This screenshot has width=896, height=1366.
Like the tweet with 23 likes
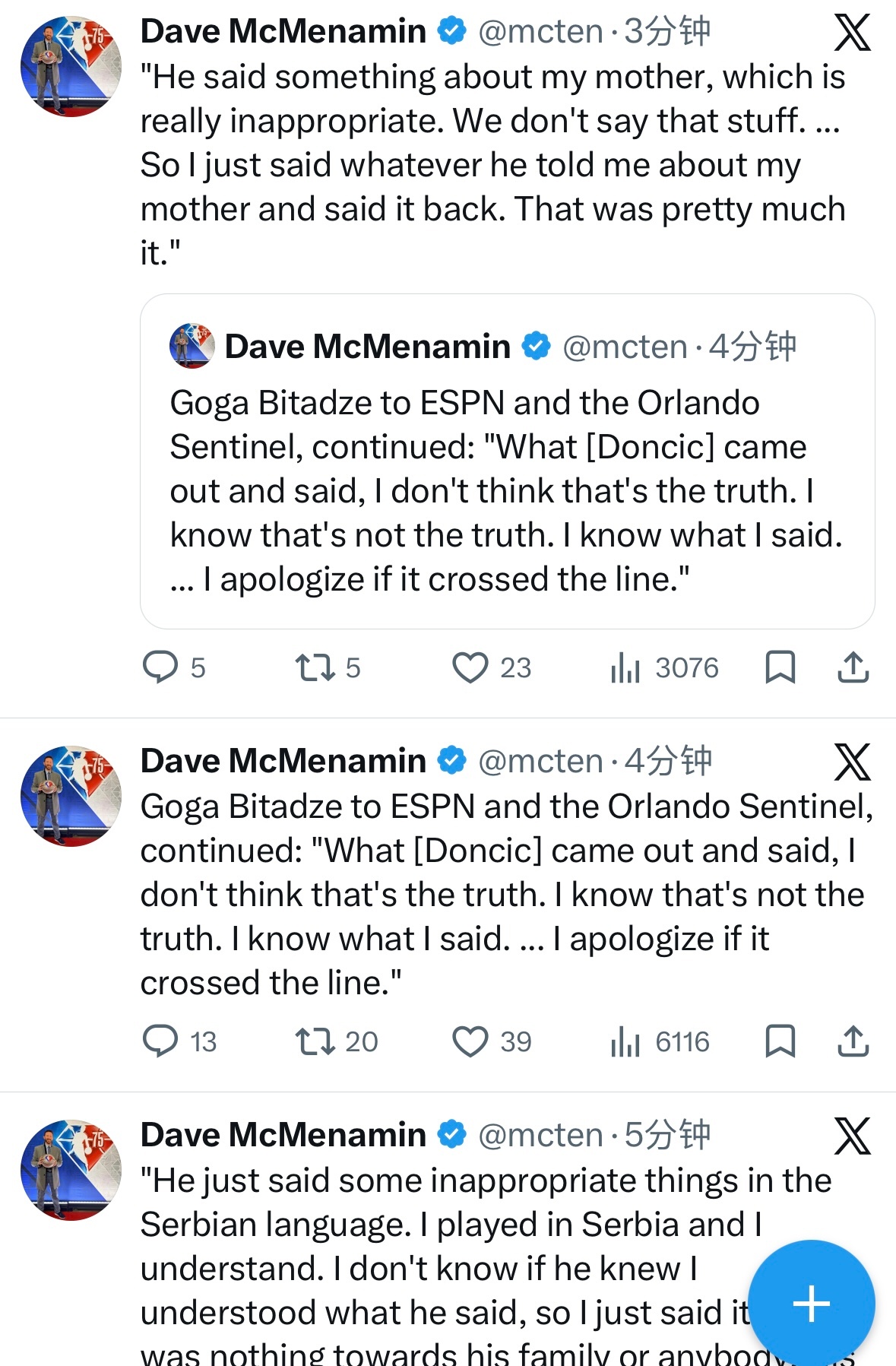click(470, 667)
